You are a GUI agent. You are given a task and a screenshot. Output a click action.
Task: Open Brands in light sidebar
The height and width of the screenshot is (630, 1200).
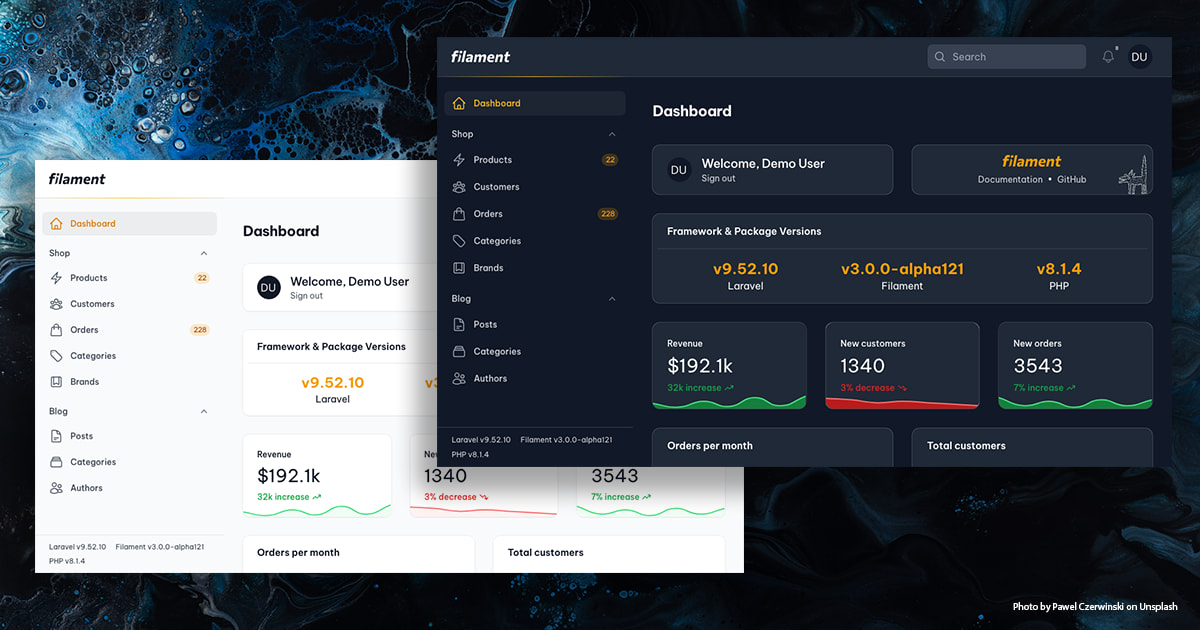129,382
